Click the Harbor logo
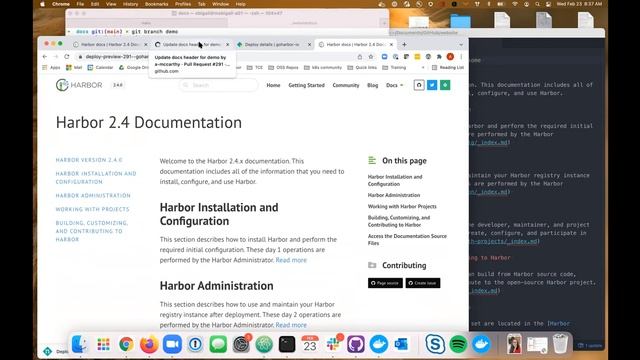The image size is (640, 360). pyautogui.click(x=79, y=85)
